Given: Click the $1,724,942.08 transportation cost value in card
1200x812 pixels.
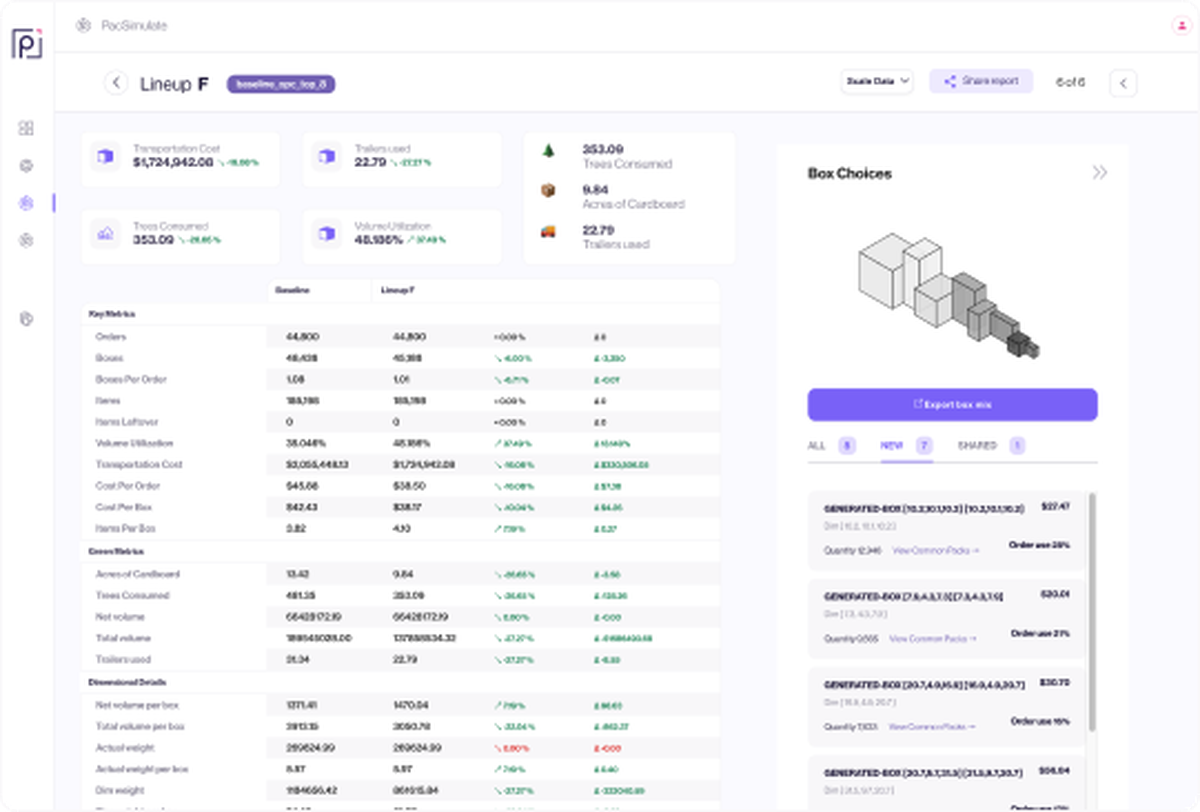Looking at the screenshot, I should pyautogui.click(x=173, y=162).
